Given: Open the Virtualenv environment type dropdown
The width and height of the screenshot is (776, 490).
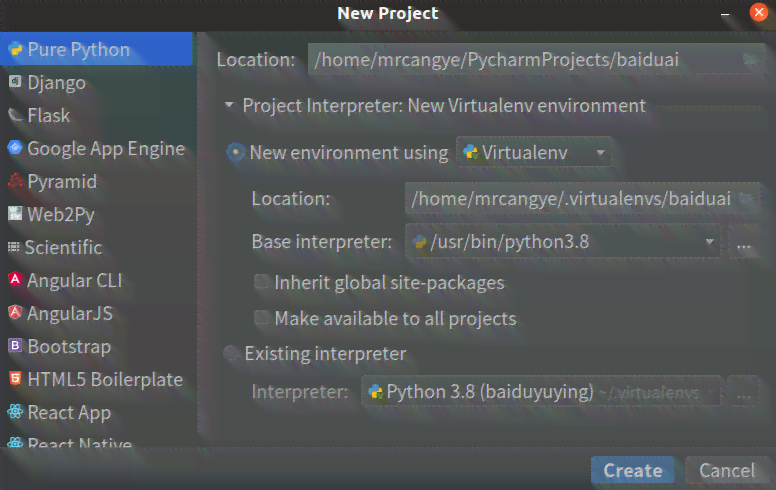Looking at the screenshot, I should pos(534,152).
